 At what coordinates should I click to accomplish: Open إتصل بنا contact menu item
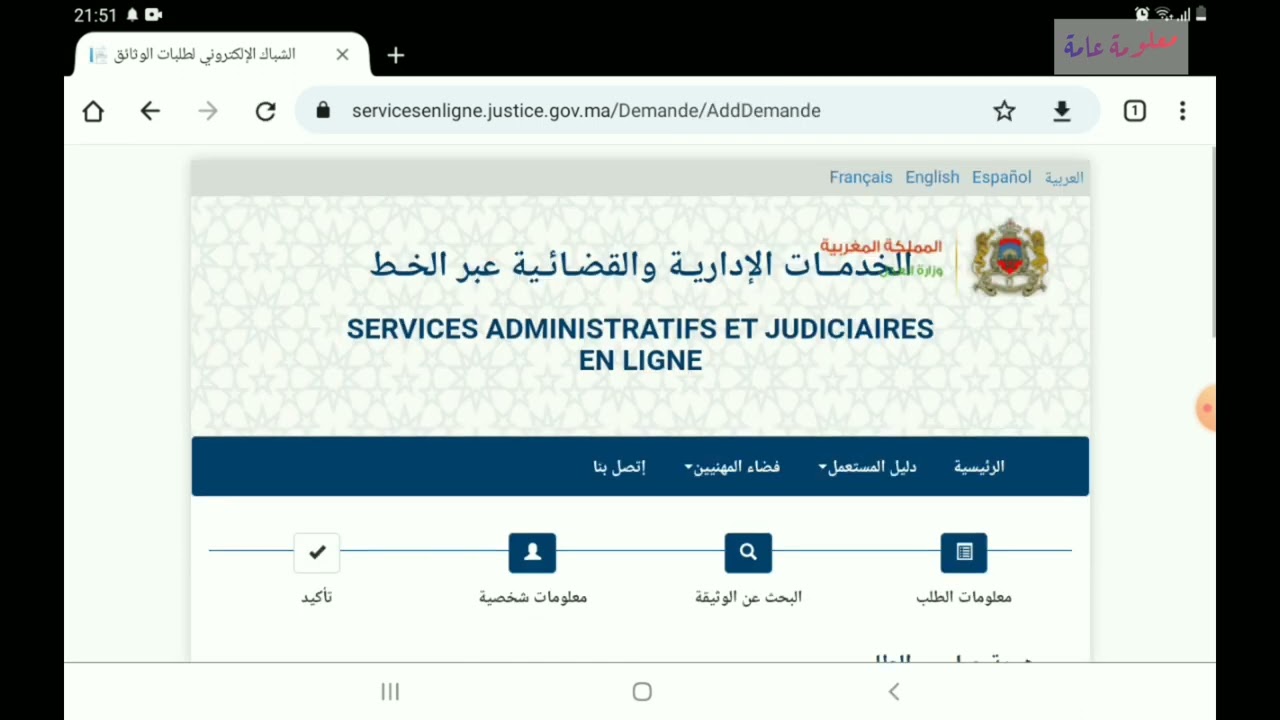click(619, 467)
